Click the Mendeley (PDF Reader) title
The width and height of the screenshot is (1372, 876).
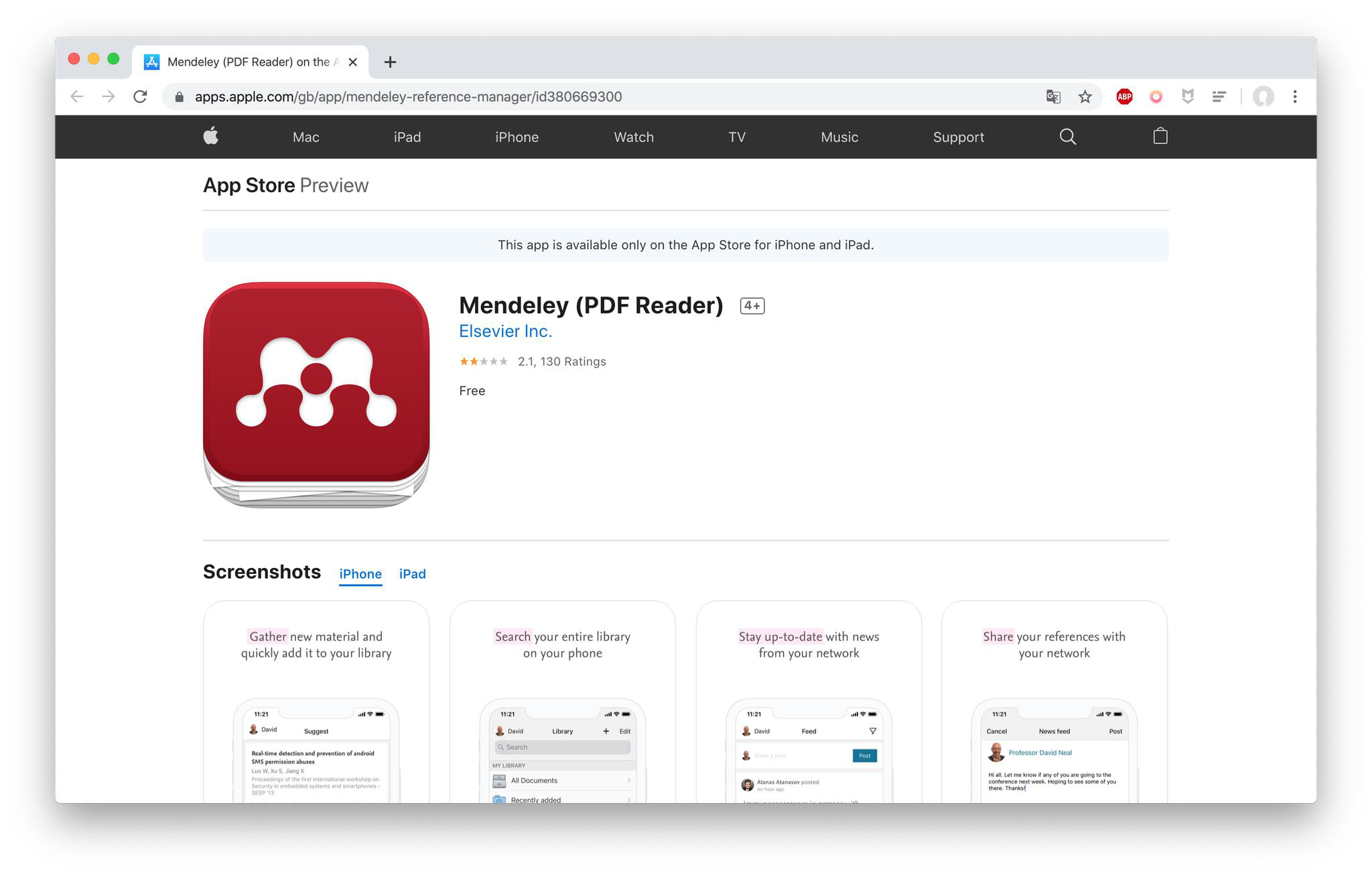tap(591, 305)
